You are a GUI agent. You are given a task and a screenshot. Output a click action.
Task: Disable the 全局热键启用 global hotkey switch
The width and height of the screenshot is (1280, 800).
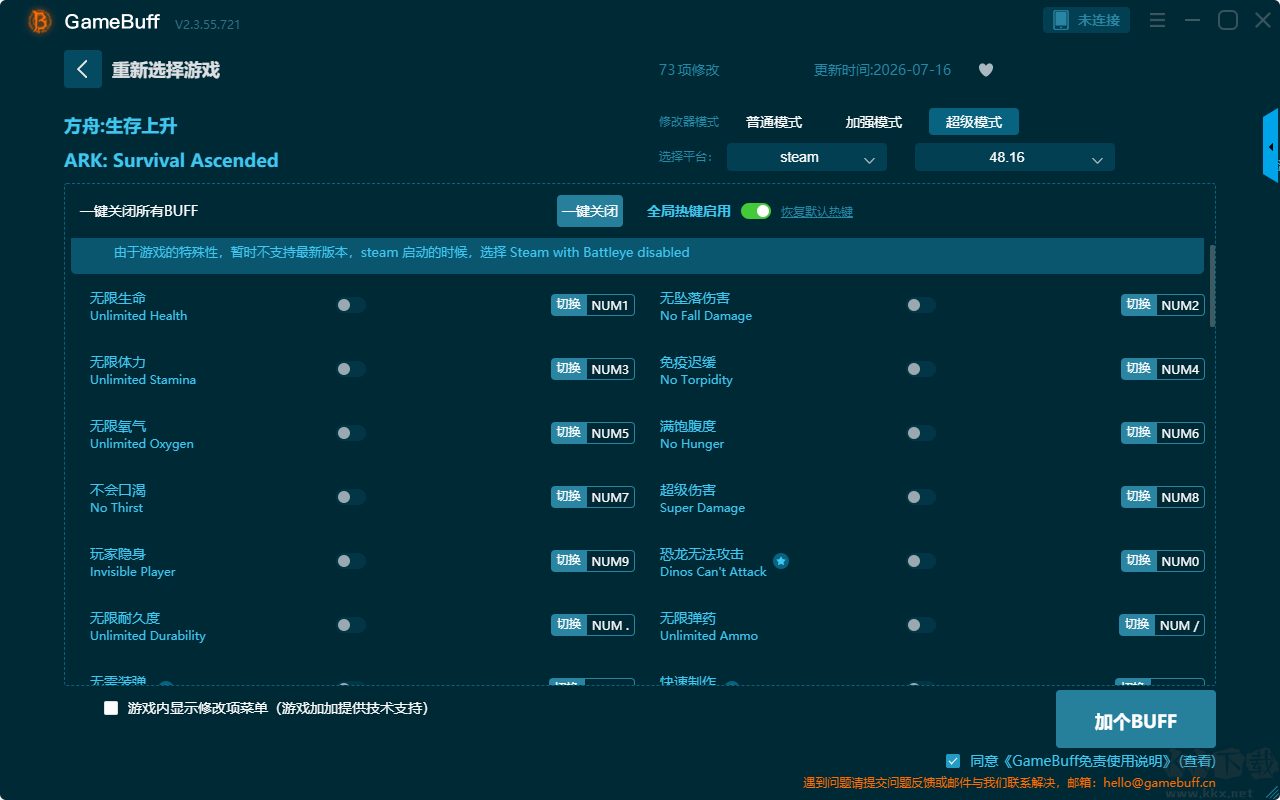pos(756,211)
